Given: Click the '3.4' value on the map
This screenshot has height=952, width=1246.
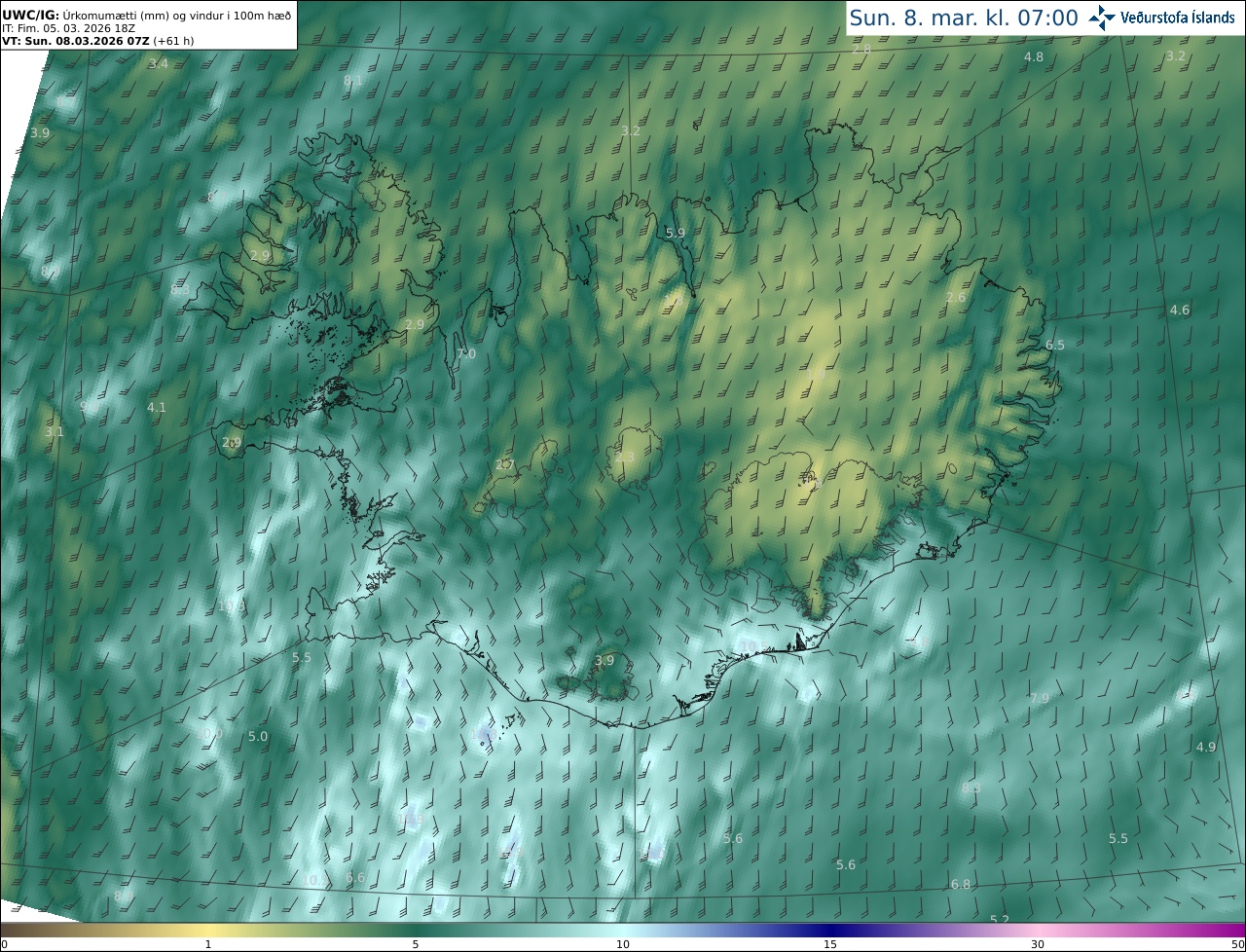Looking at the screenshot, I should pos(158,63).
